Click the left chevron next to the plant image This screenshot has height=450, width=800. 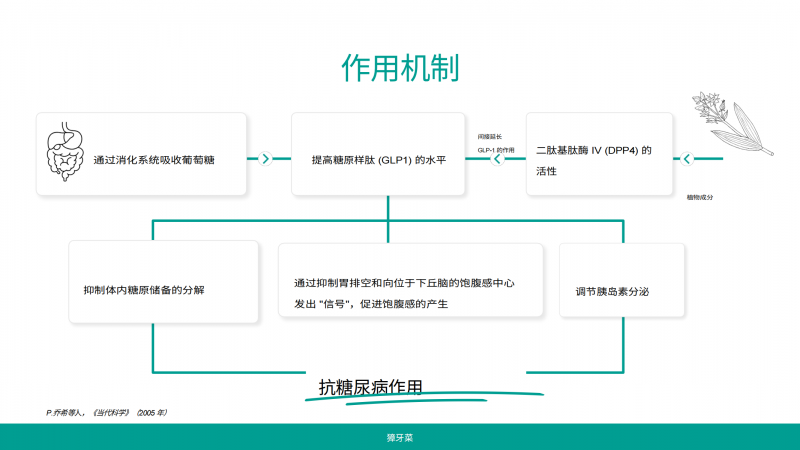point(687,158)
